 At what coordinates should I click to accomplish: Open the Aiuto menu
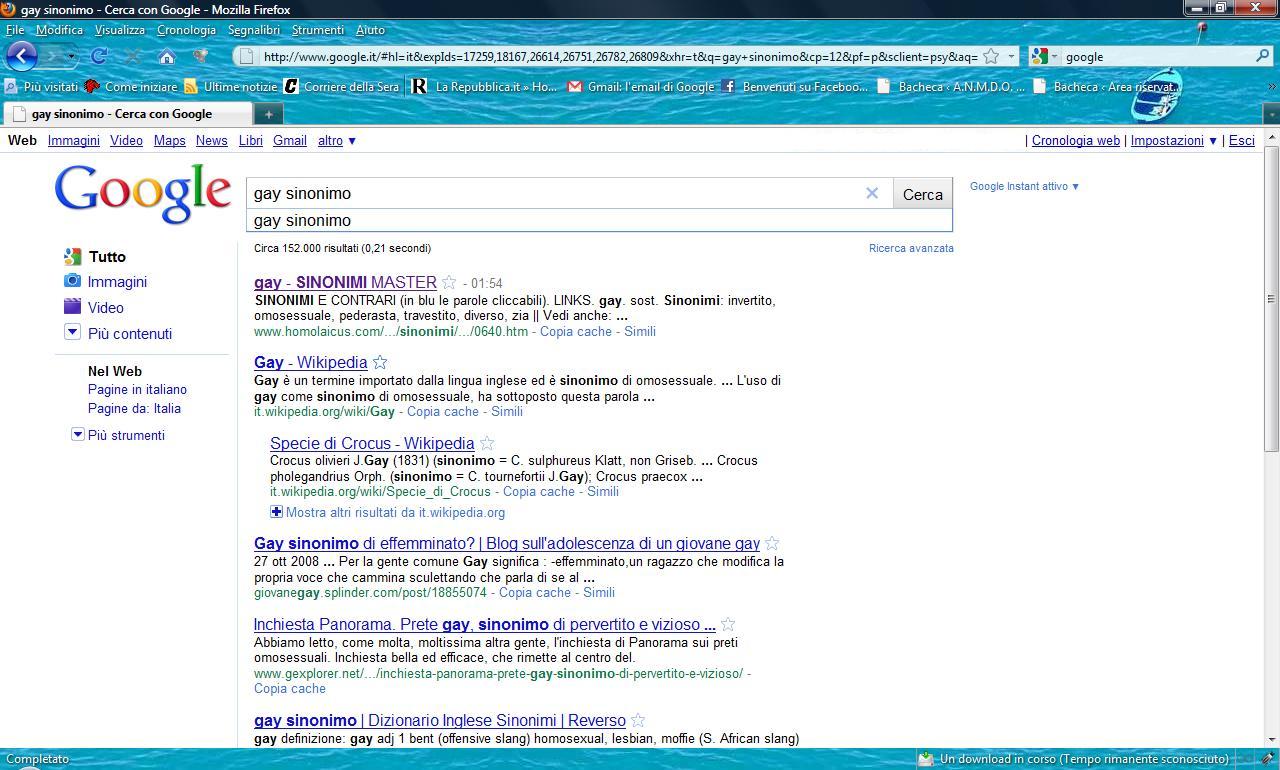coord(370,30)
